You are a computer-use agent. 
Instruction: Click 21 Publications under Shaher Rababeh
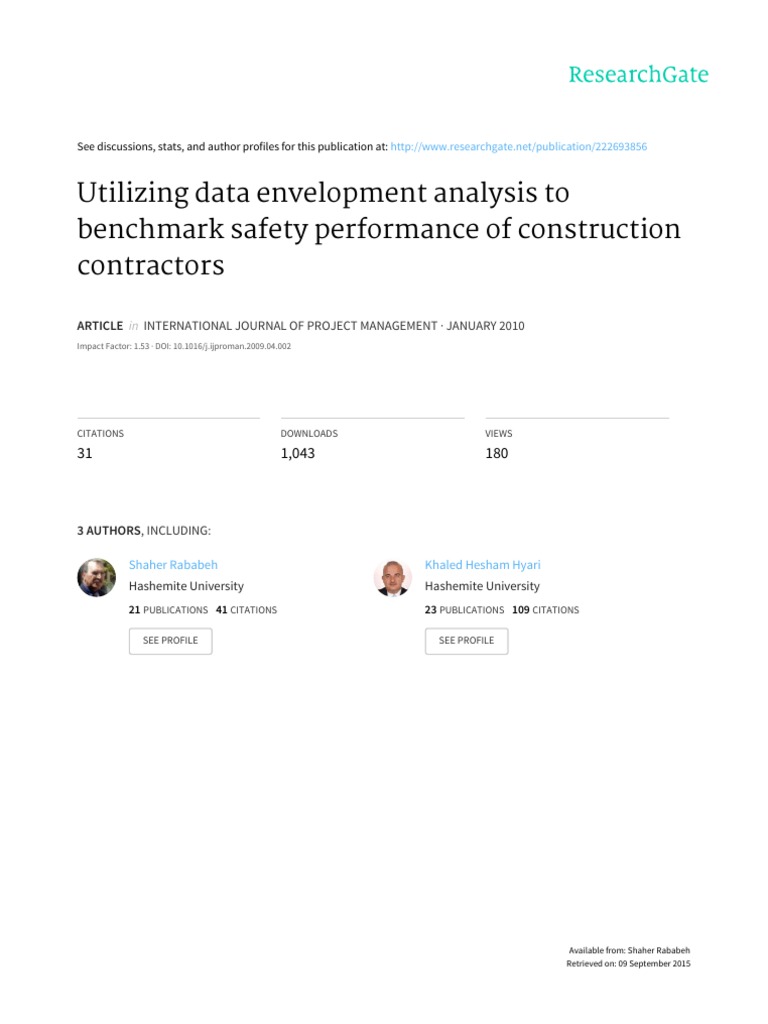click(168, 610)
